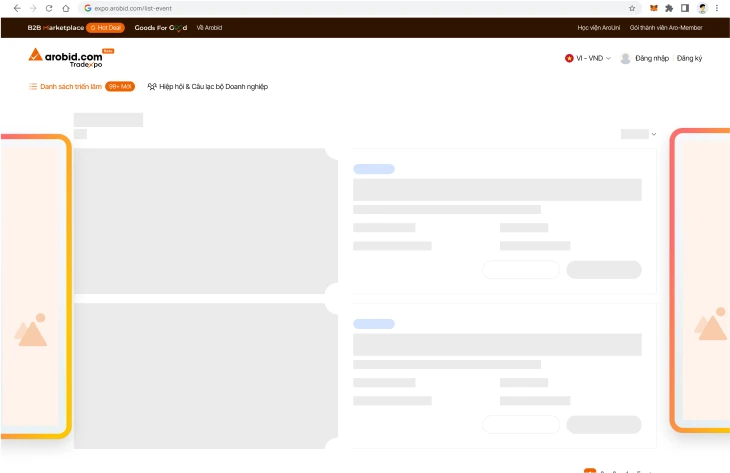Open the MetaMask fox extension
Viewport: 730px width, 473px height.
click(654, 8)
